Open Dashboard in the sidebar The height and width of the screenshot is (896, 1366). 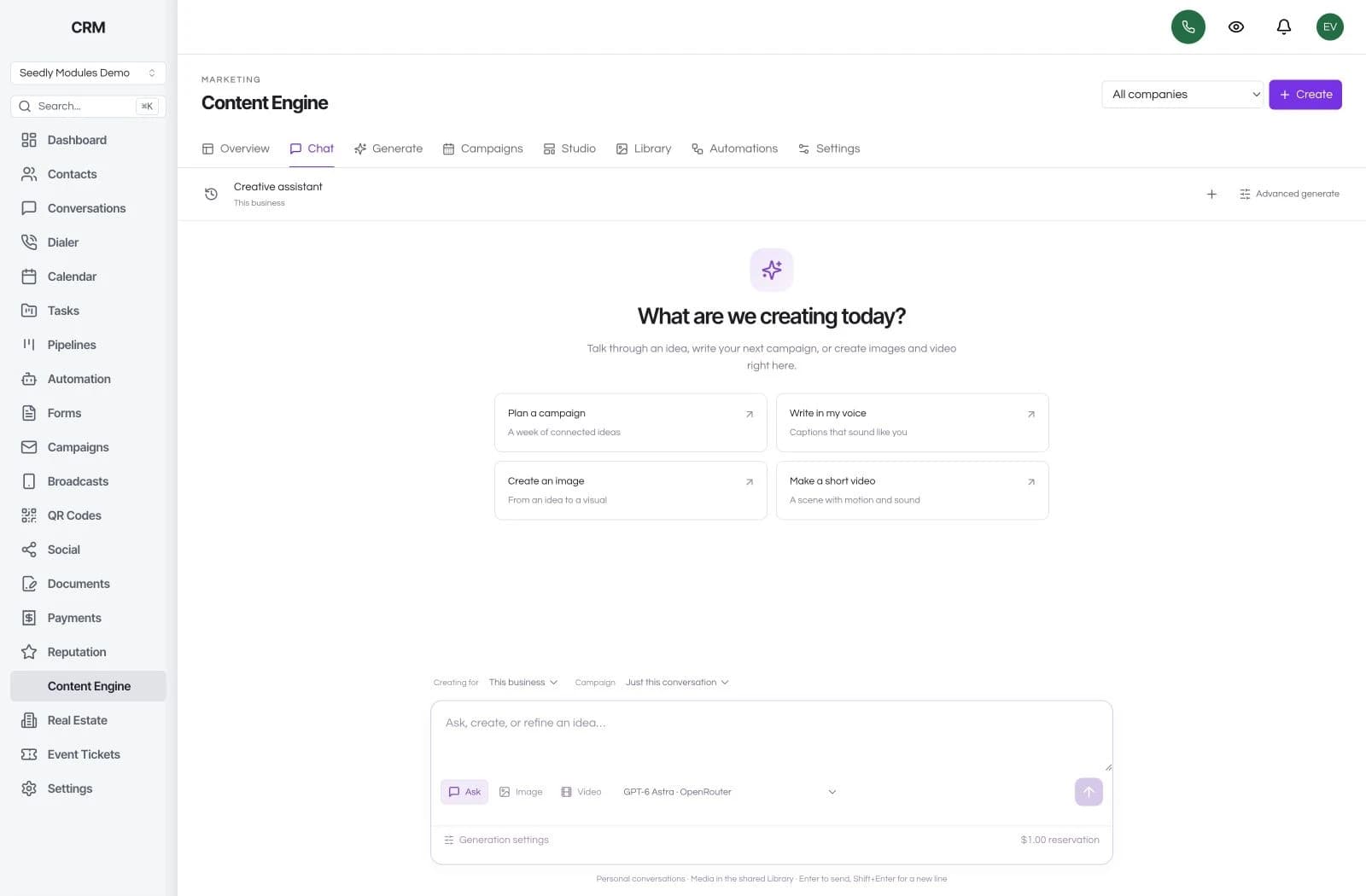point(88,140)
